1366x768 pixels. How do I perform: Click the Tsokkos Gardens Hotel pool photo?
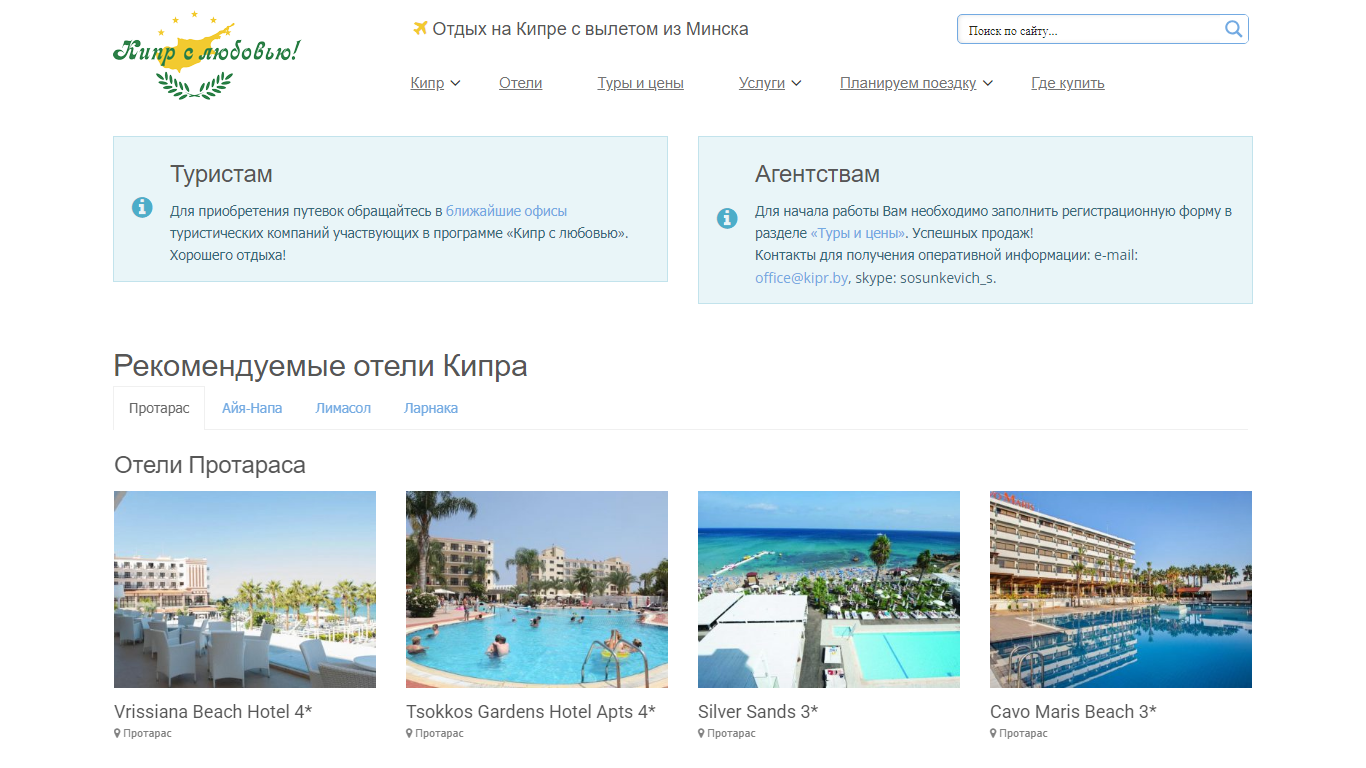coord(537,589)
